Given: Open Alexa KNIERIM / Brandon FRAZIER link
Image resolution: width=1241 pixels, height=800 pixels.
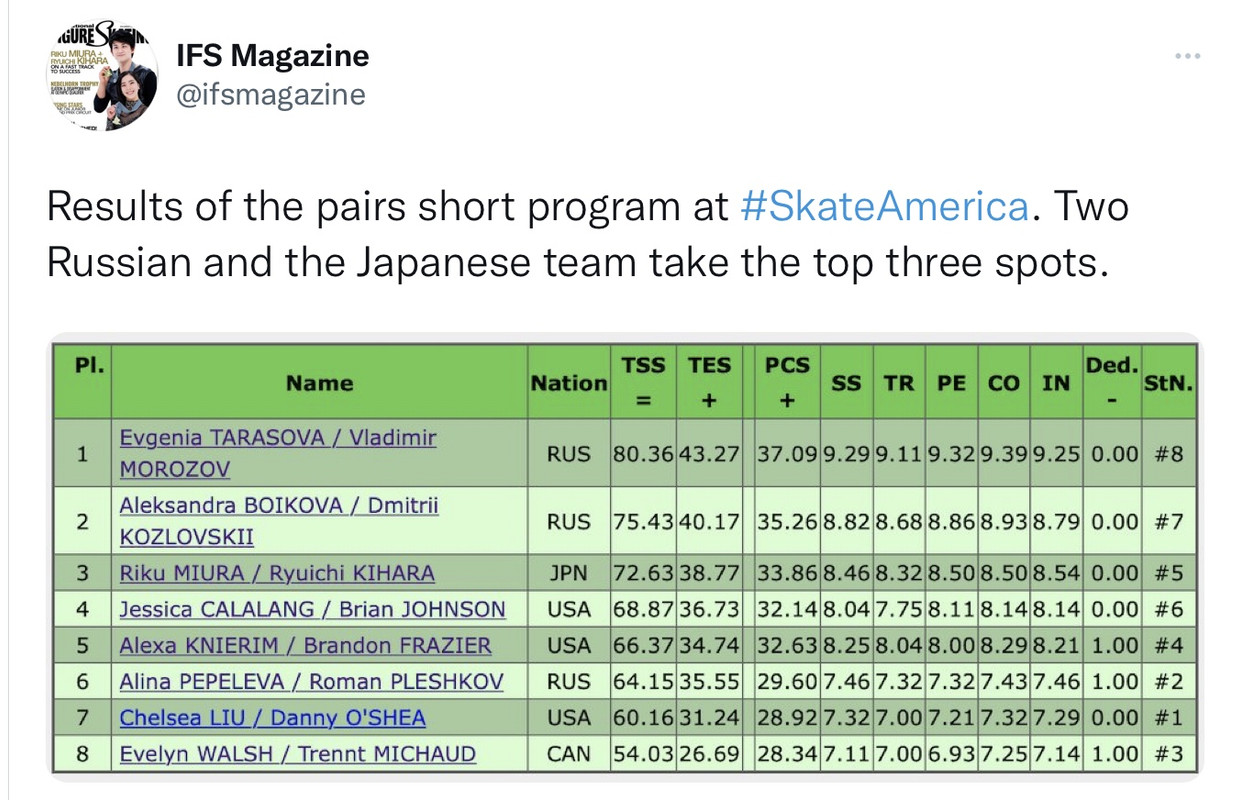Looking at the screenshot, I should pyautogui.click(x=306, y=646).
